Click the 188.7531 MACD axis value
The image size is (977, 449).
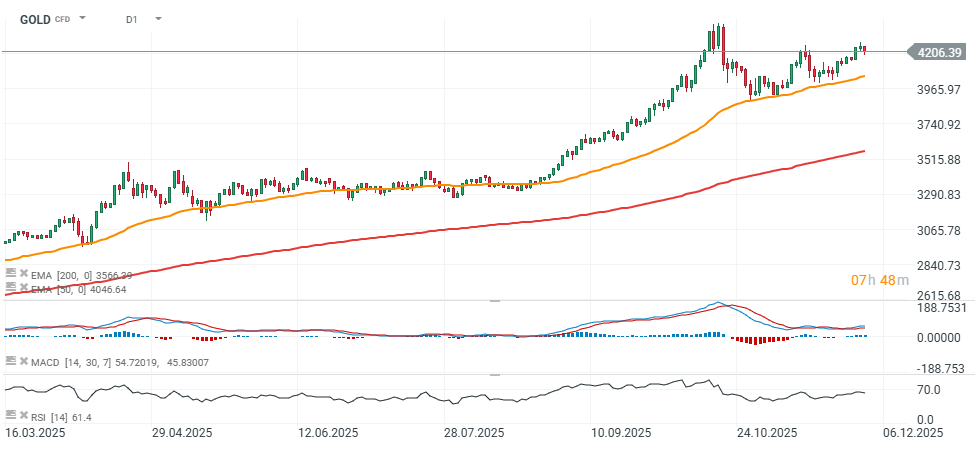[x=943, y=308]
